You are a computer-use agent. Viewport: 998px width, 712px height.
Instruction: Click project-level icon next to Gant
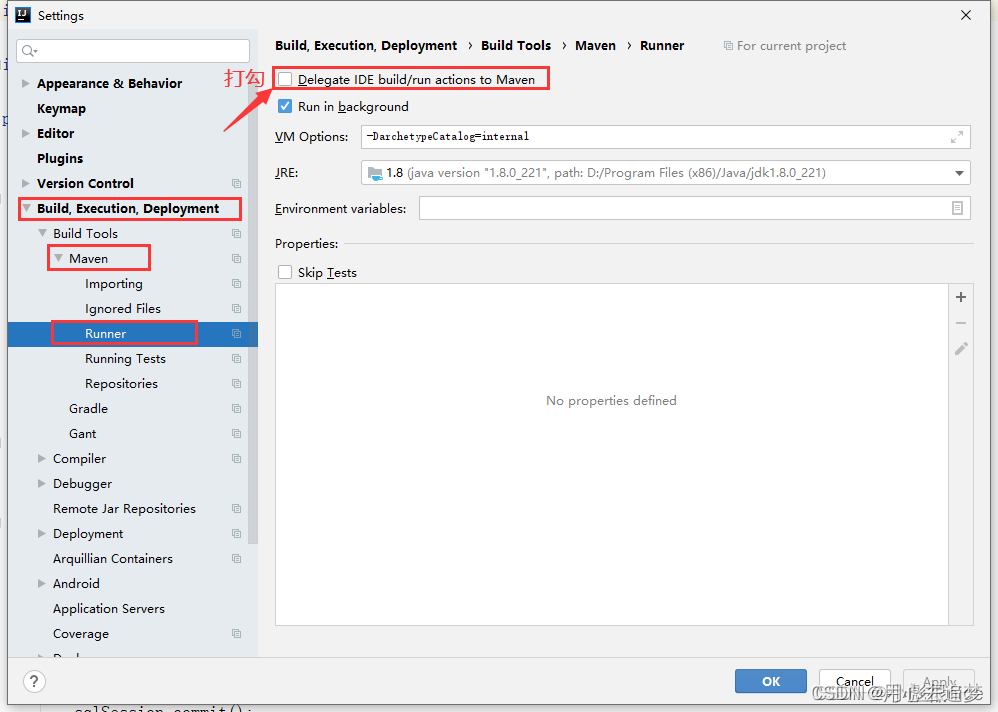[236, 433]
